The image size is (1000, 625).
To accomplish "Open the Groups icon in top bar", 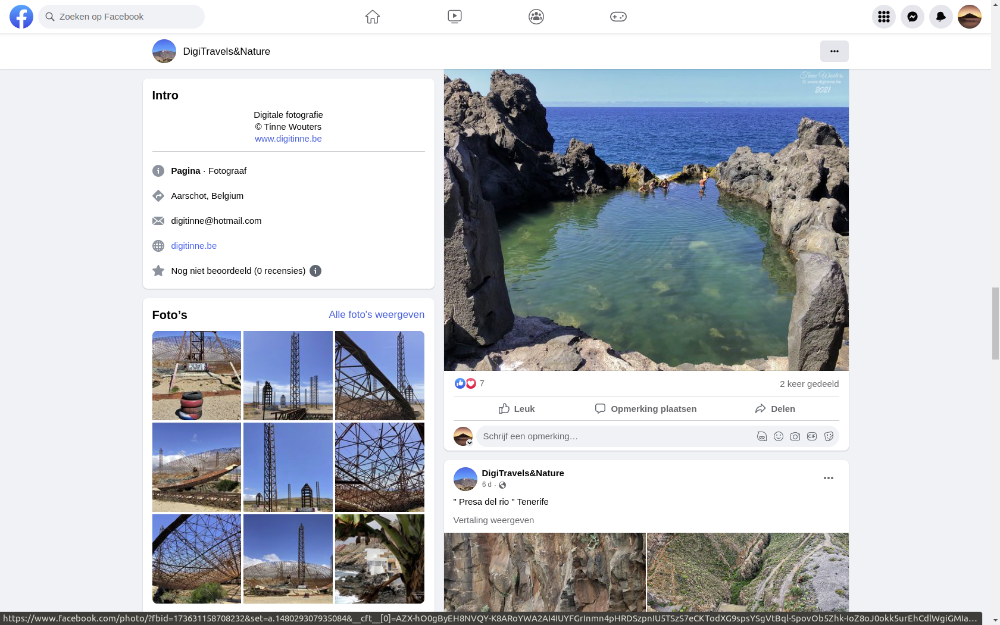I will 536,16.
